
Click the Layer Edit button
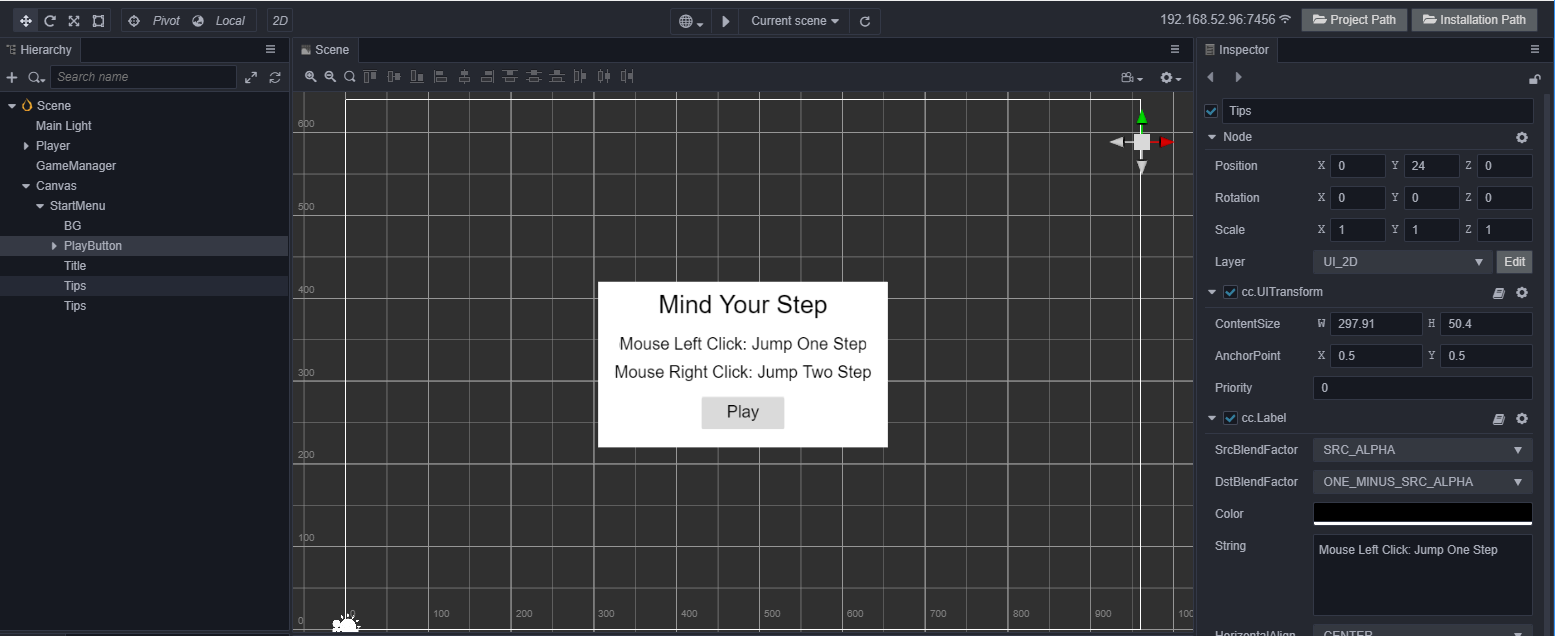(1514, 262)
